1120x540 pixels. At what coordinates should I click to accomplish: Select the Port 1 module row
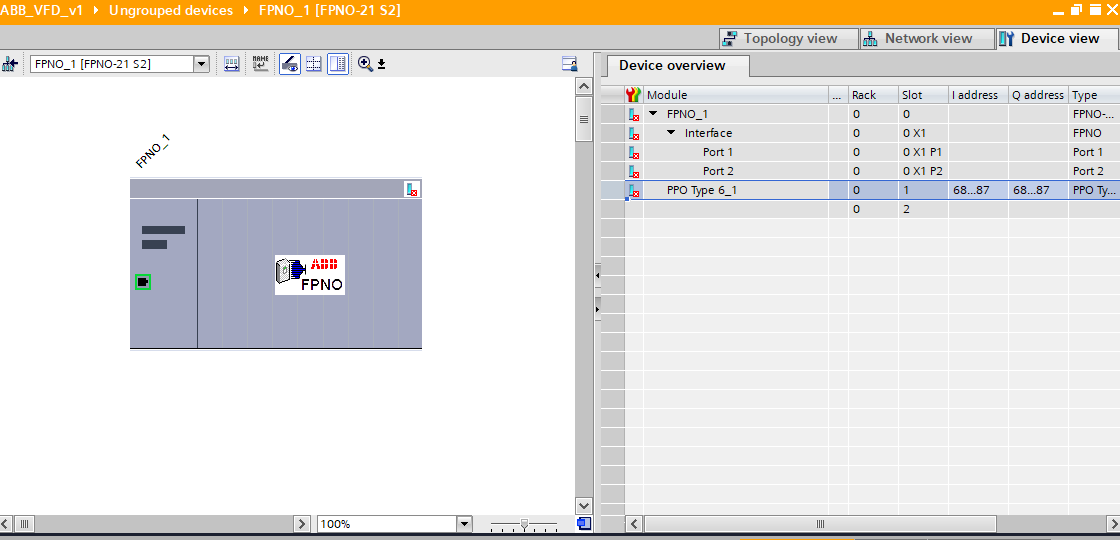point(718,152)
